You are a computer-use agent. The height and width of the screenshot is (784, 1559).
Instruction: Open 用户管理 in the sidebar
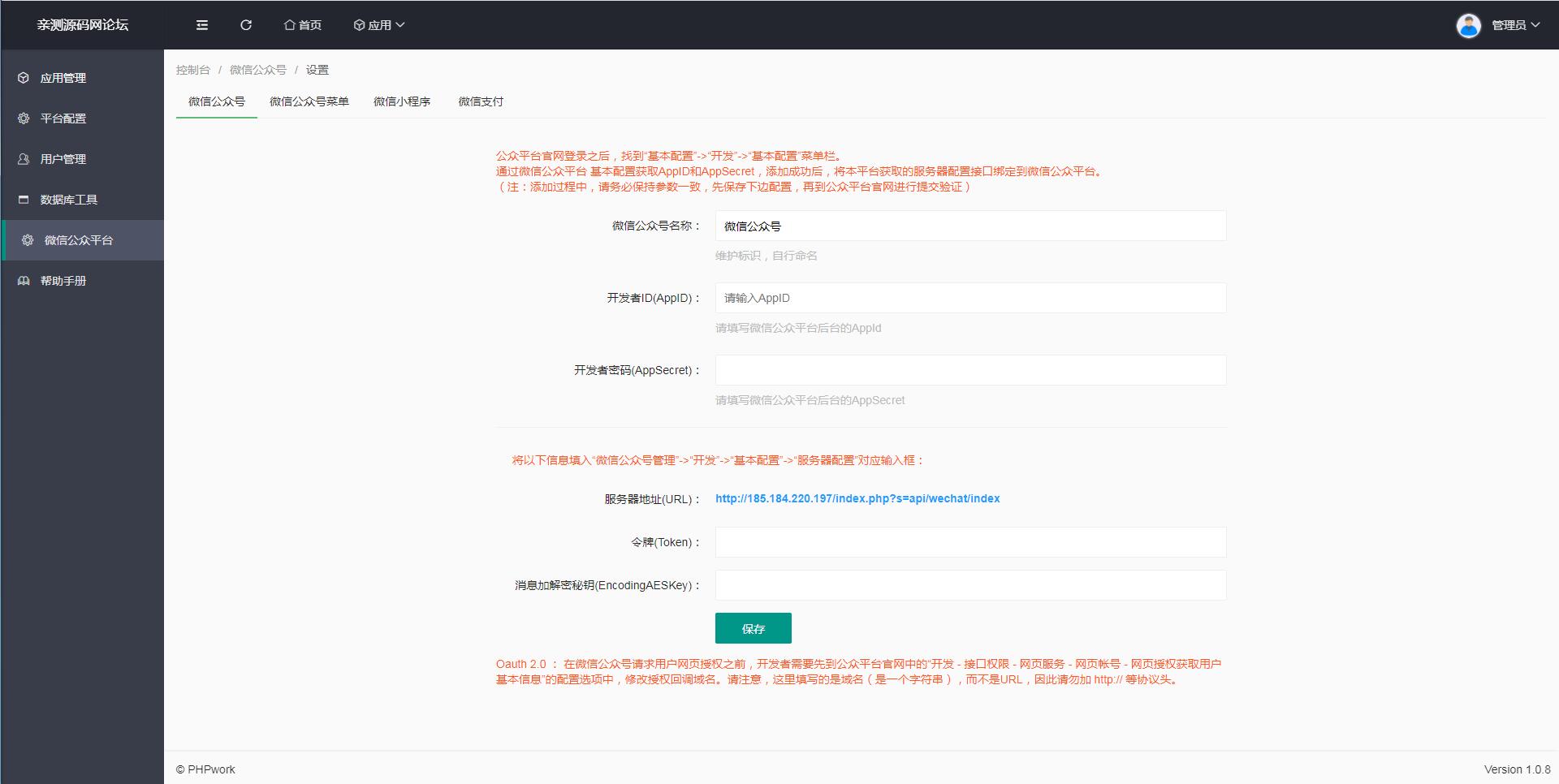coord(82,159)
